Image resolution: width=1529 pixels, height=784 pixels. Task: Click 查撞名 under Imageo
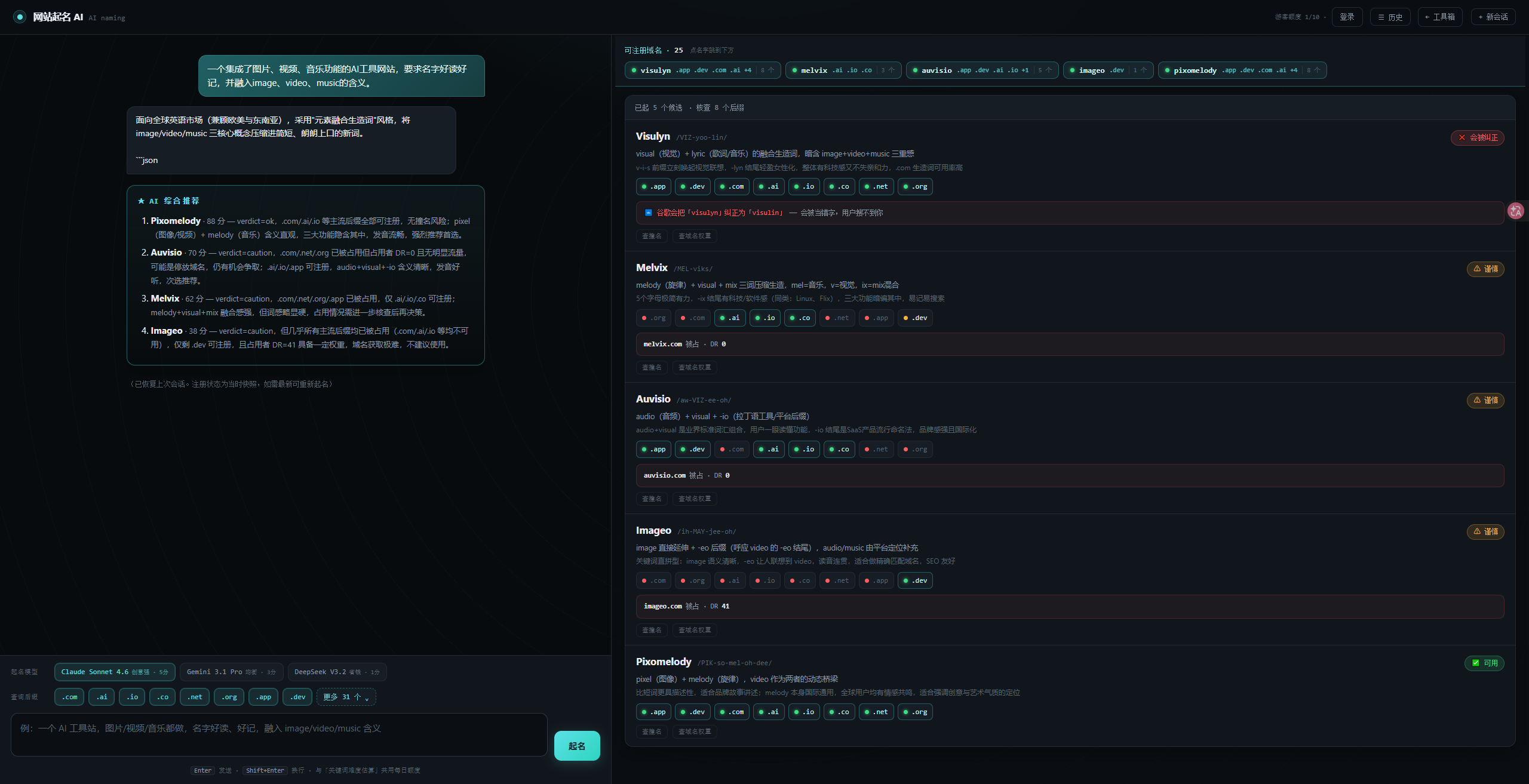pos(652,631)
